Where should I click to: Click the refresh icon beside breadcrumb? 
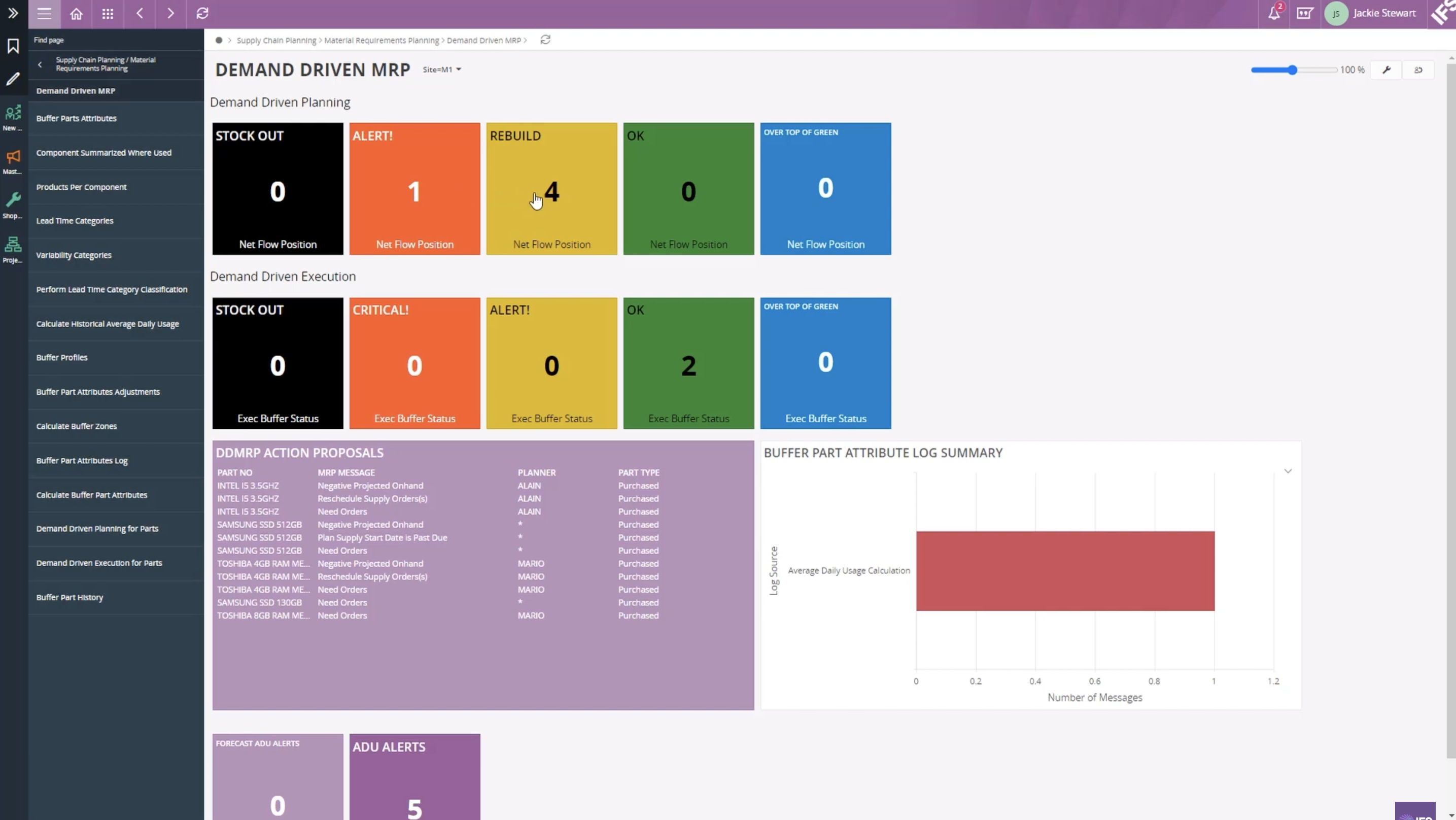pyautogui.click(x=545, y=40)
